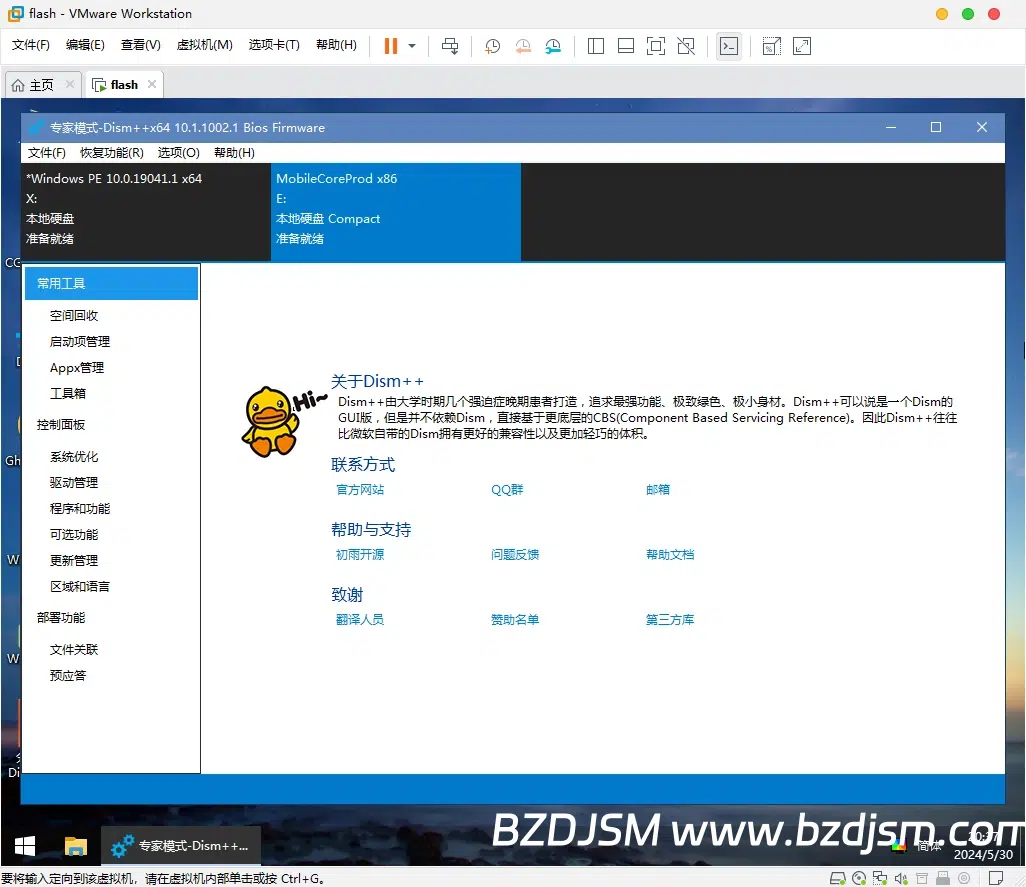
Task: Open the Windows Start button in guest
Action: pyautogui.click(x=25, y=846)
